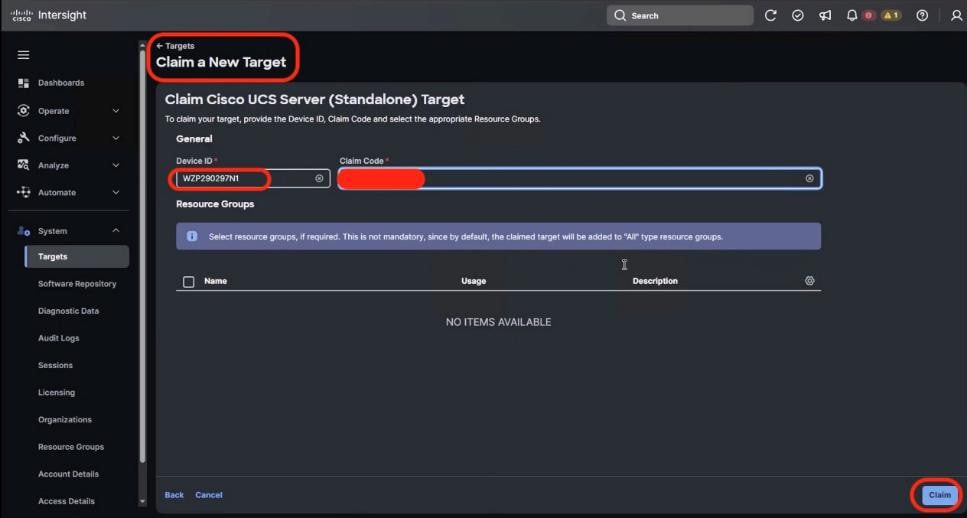The image size is (967, 518).
Task: Click the Analyze sidebar icon
Action: click(23, 165)
